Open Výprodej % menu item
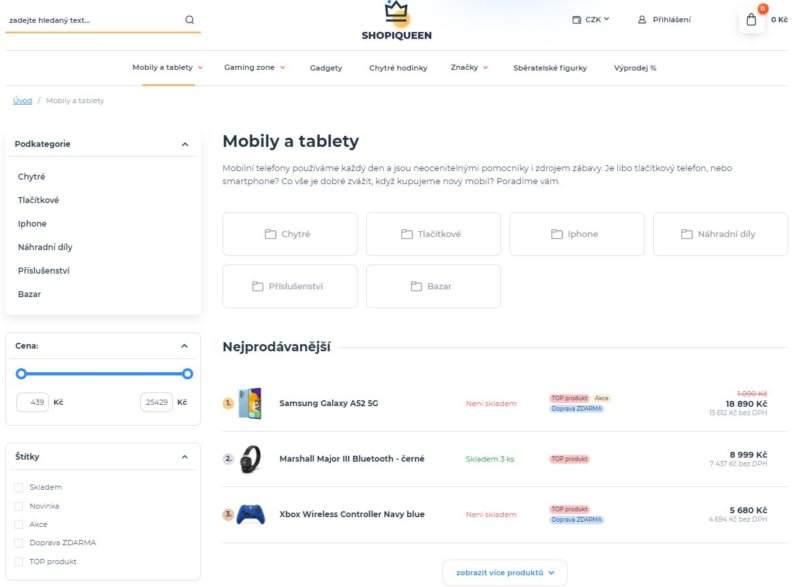Image resolution: width=800 pixels, height=587 pixels. click(635, 68)
